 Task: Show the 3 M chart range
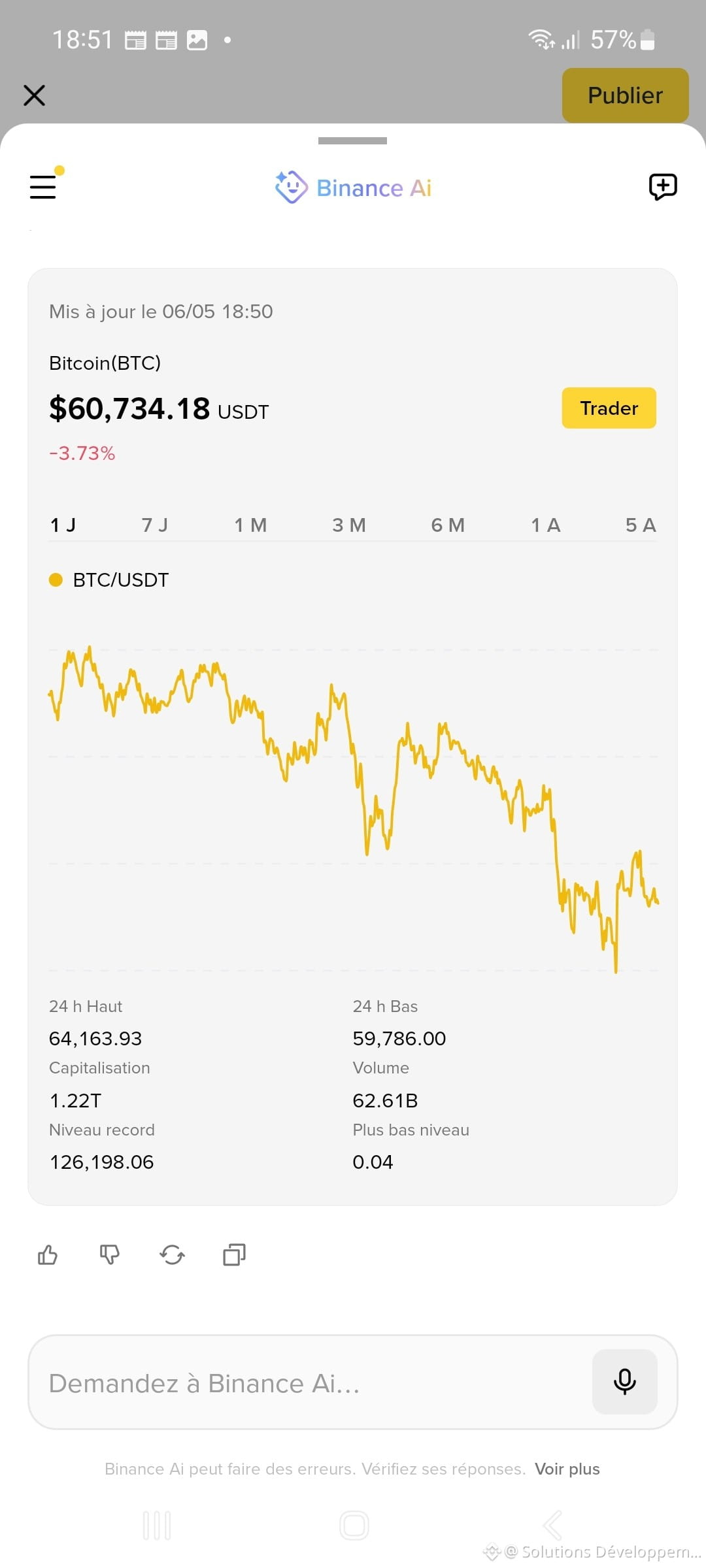348,525
